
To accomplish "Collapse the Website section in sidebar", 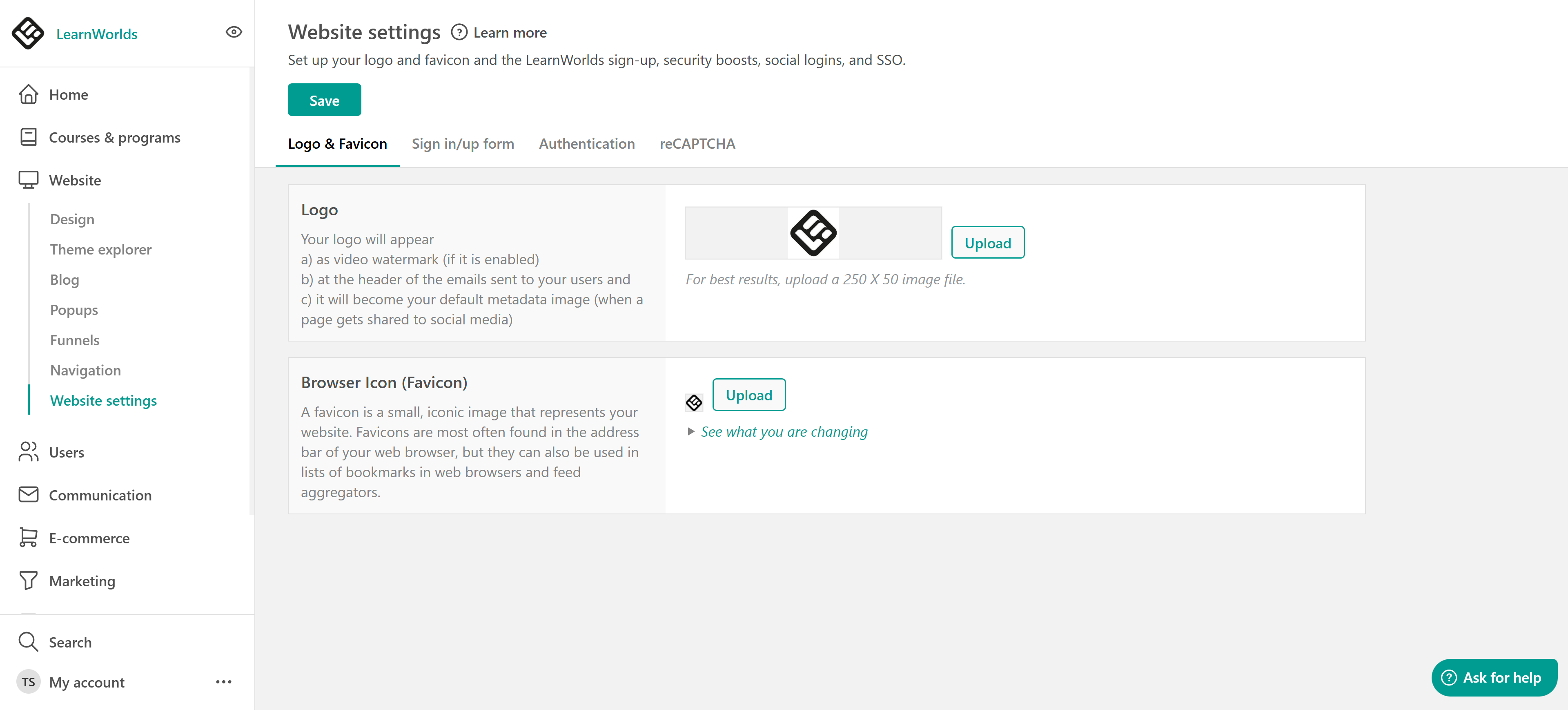I will click(x=75, y=180).
